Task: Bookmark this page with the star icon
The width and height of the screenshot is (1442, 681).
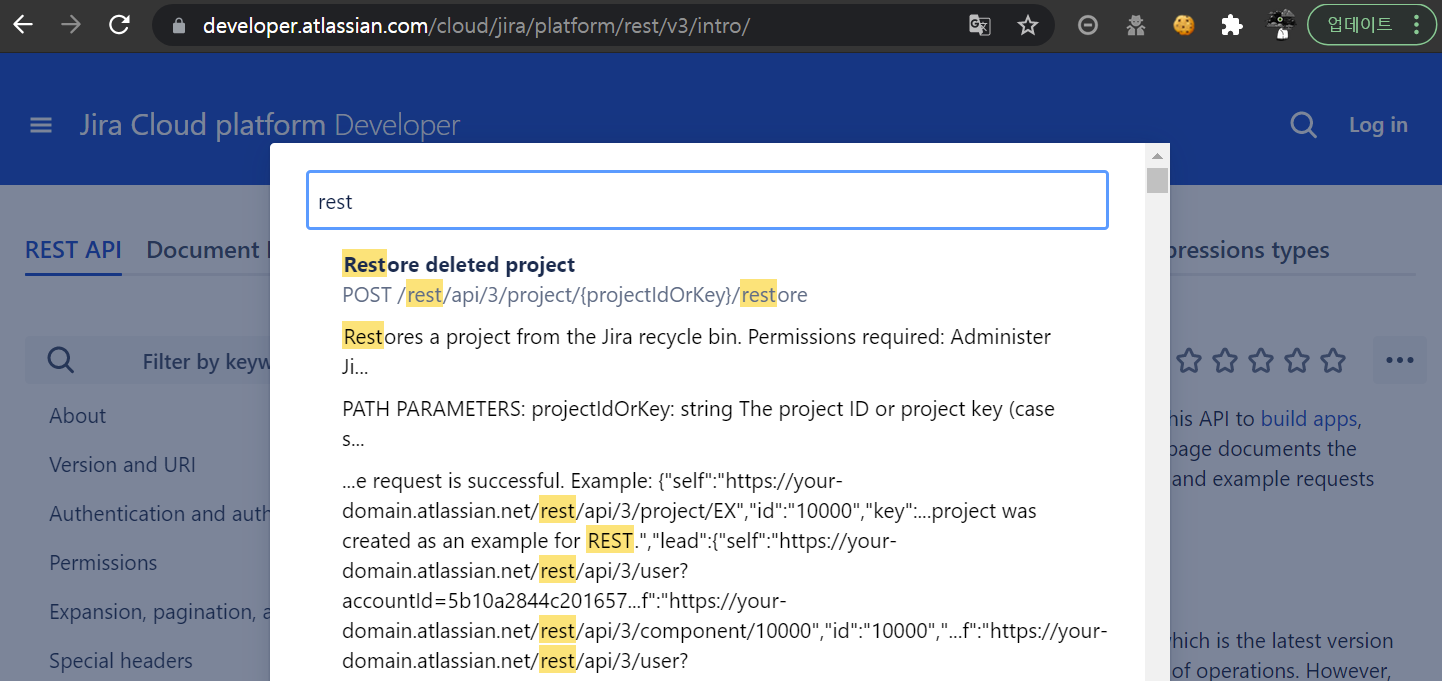Action: tap(1028, 25)
